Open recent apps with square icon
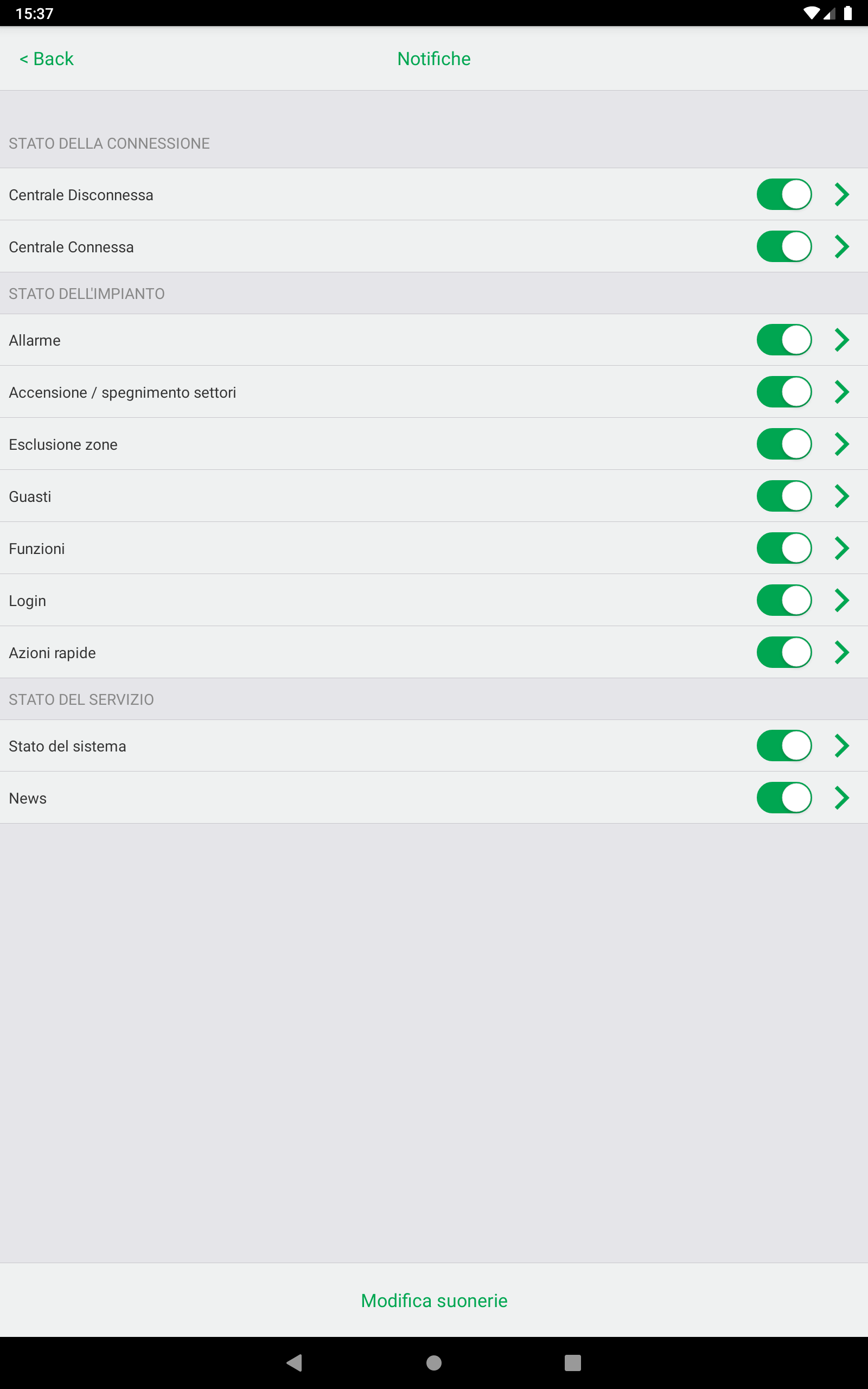The width and height of the screenshot is (868, 1389). 572,1362
